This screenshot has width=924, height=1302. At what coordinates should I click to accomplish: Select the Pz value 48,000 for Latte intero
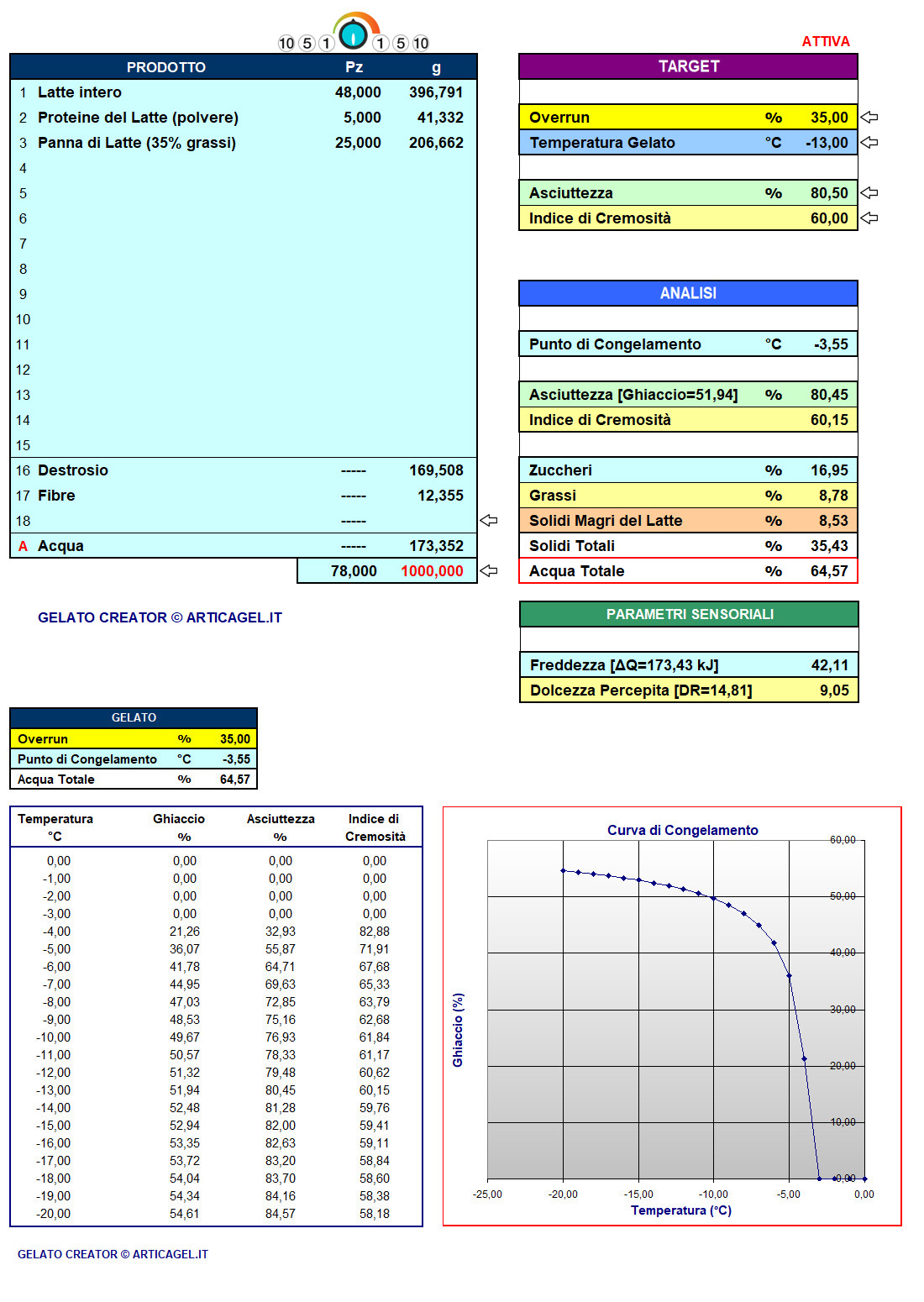pos(358,92)
